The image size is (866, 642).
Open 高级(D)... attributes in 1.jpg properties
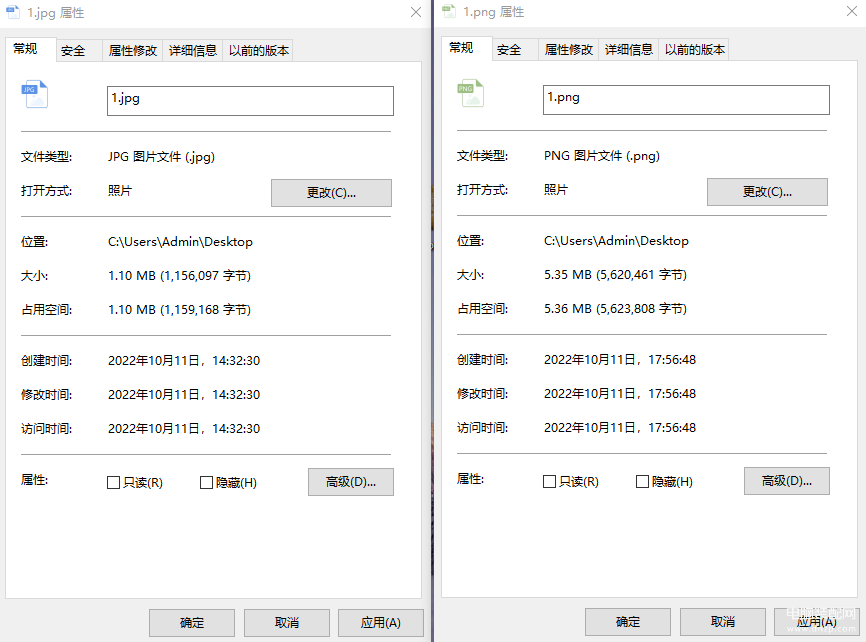coord(351,482)
